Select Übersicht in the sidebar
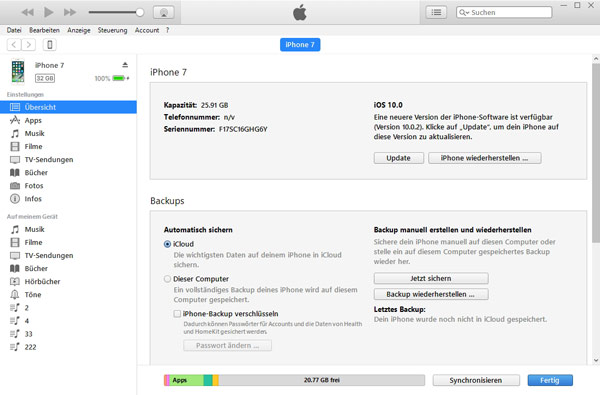The height and width of the screenshot is (395, 600). (x=68, y=107)
